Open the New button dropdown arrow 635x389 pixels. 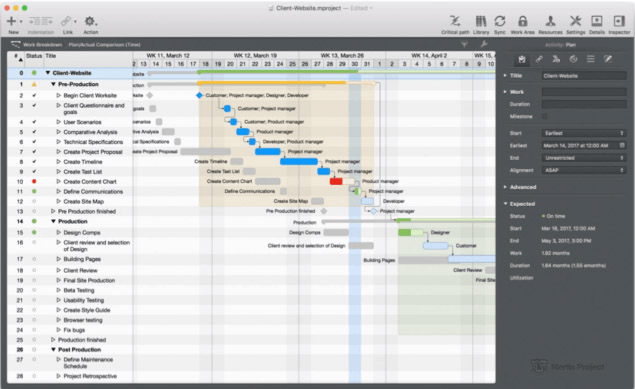tap(21, 21)
